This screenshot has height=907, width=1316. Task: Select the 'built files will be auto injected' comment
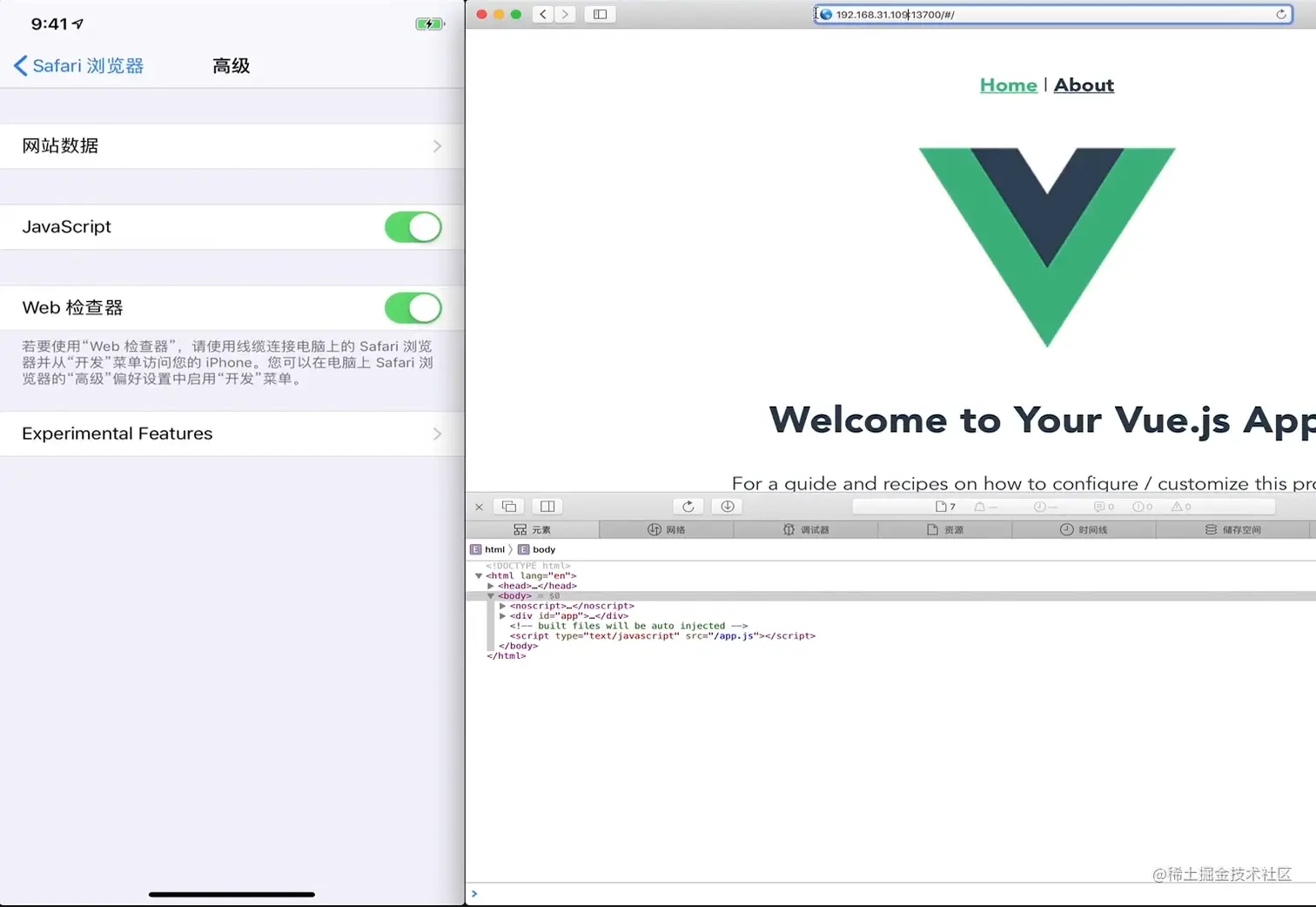coord(628,626)
